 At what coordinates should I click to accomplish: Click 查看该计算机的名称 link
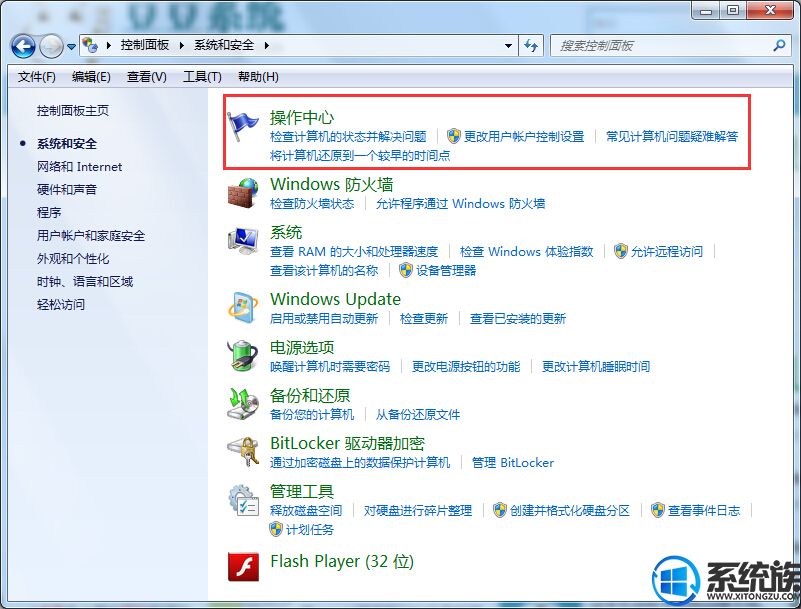324,270
